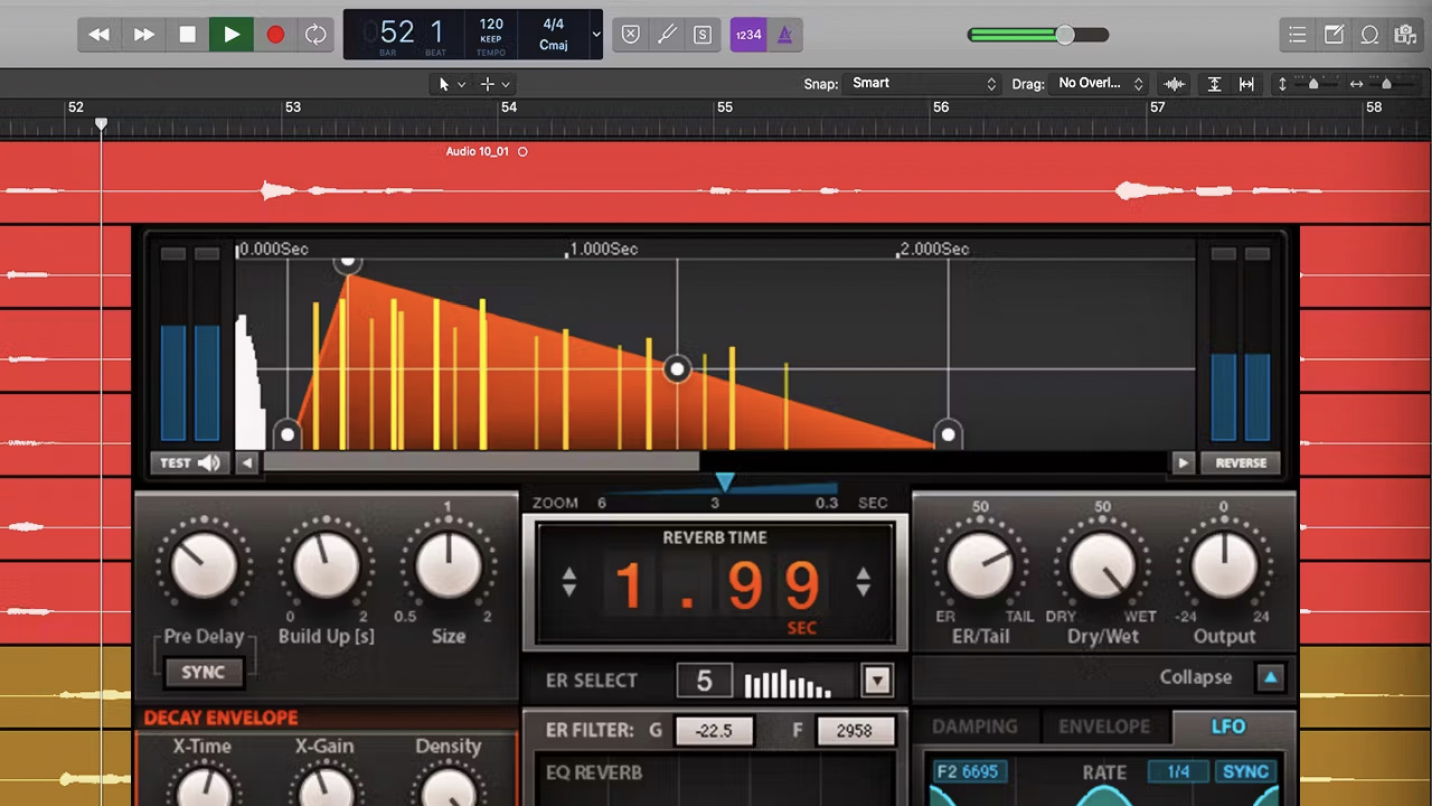
Task: Toggle Cycle loop mode
Action: tap(315, 35)
